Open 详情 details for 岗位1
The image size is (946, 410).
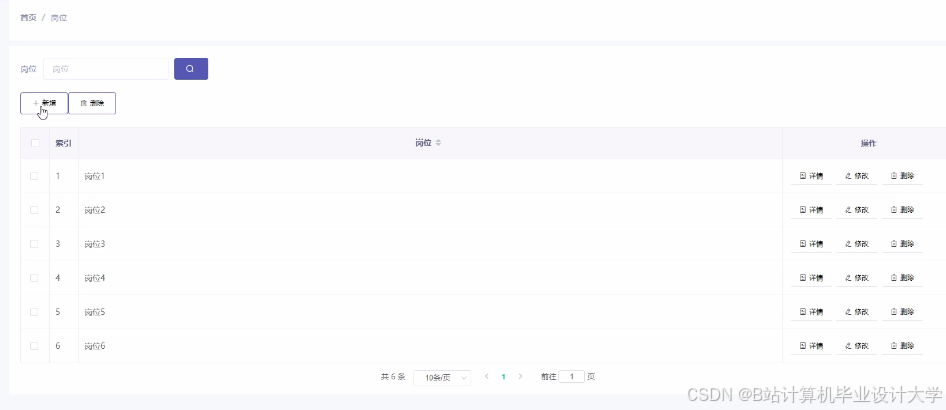point(811,176)
